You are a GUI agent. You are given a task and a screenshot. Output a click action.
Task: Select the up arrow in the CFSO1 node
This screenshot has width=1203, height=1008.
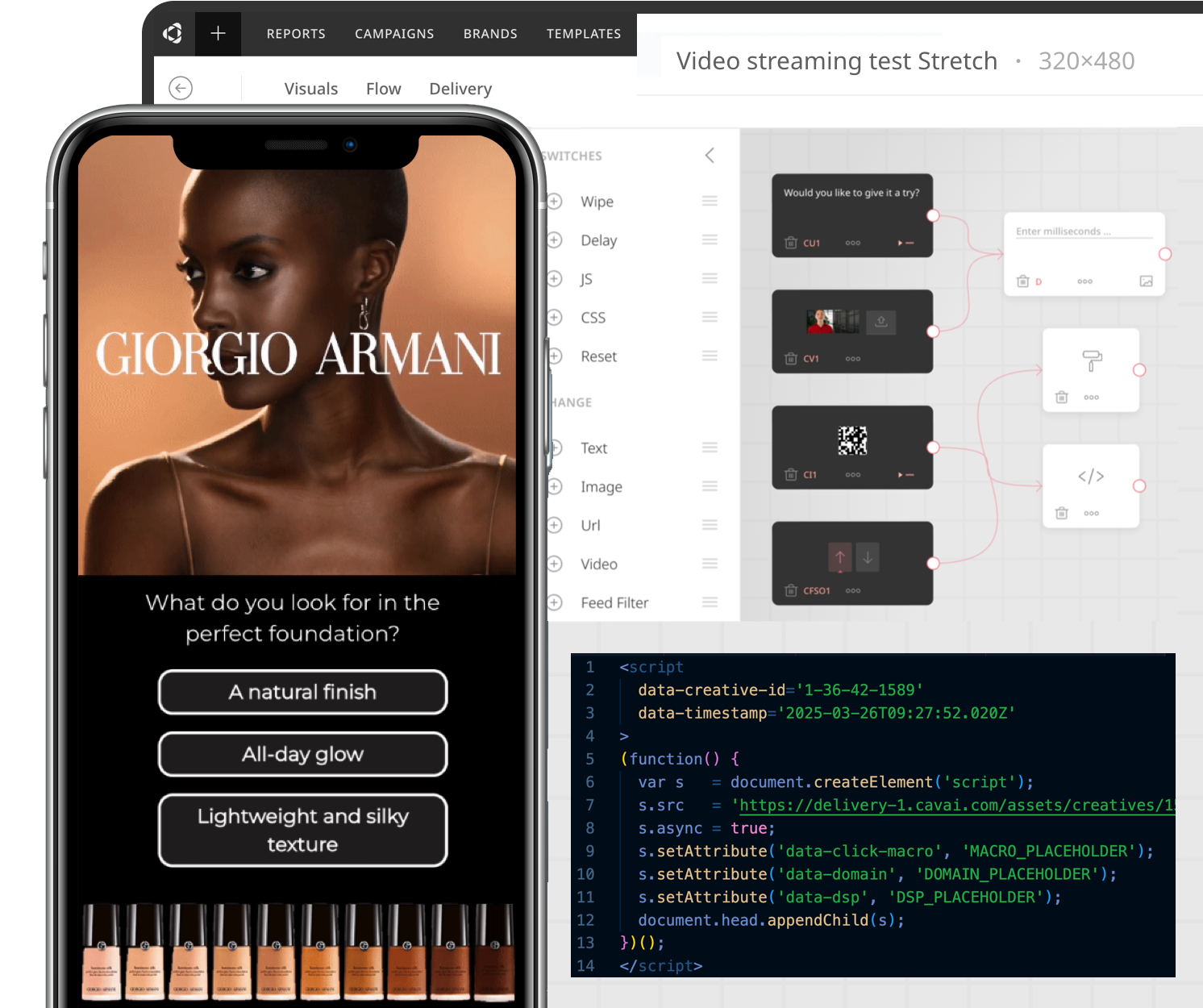click(840, 557)
